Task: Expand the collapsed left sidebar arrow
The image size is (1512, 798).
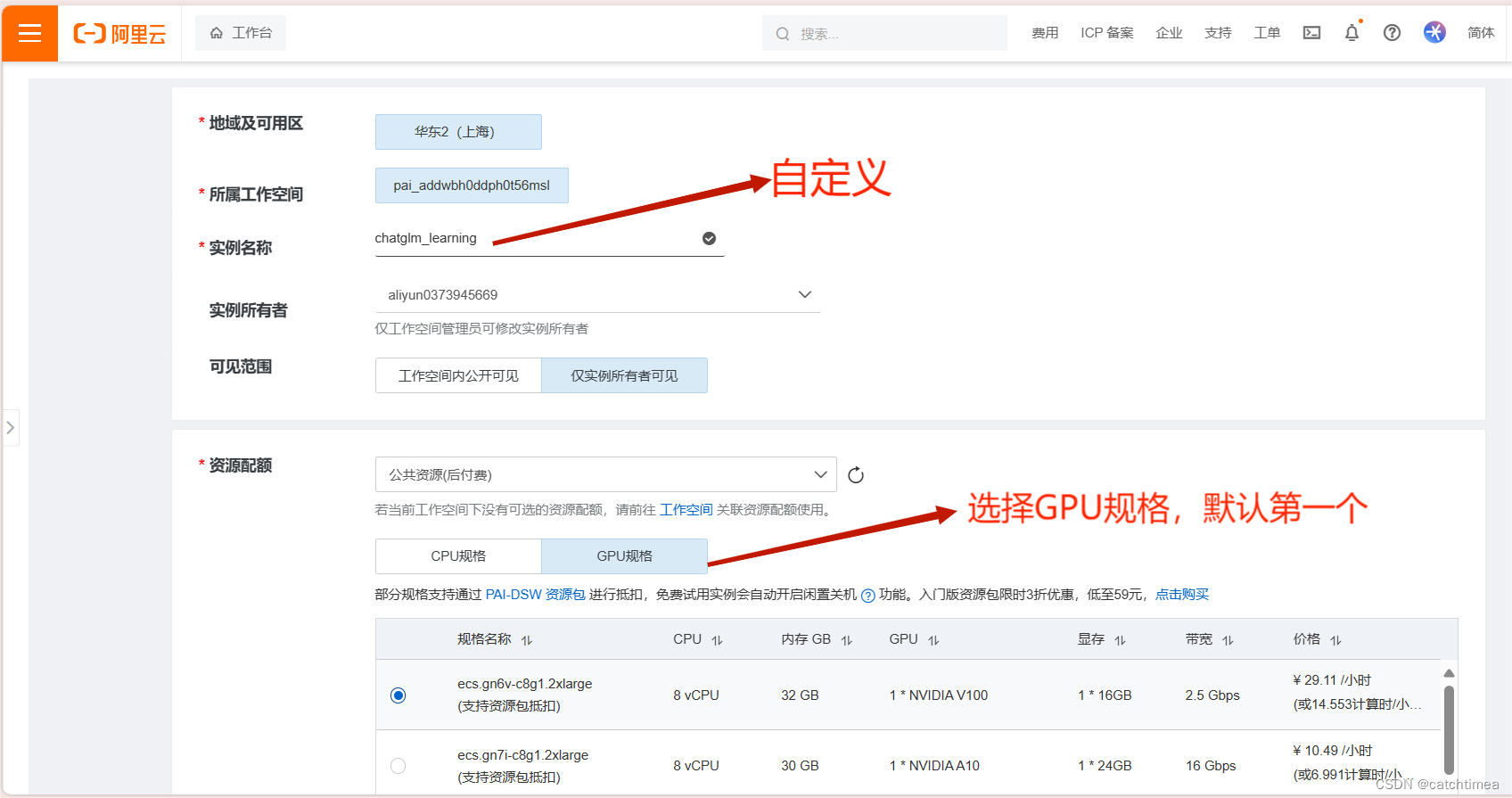Action: pos(10,428)
